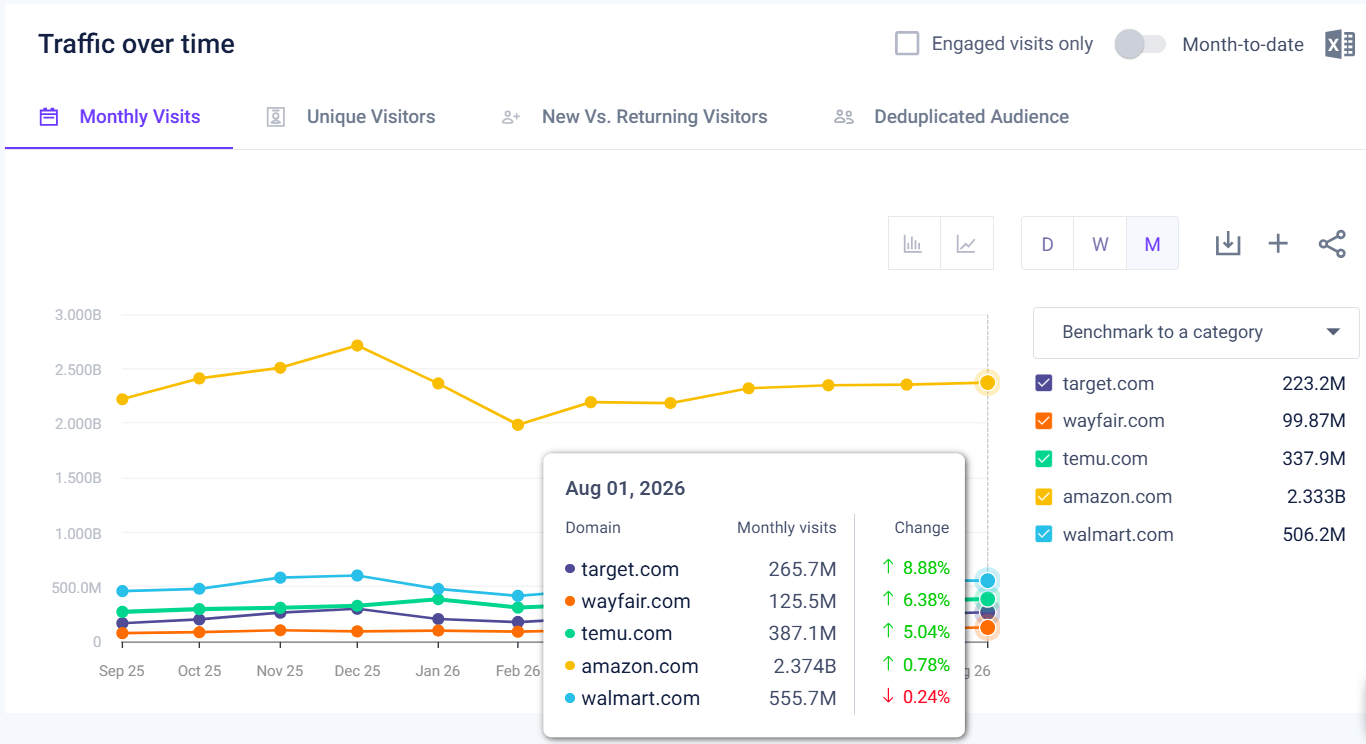1366x744 pixels.
Task: Click amazon.com Oct 25 data point
Action: tap(199, 378)
